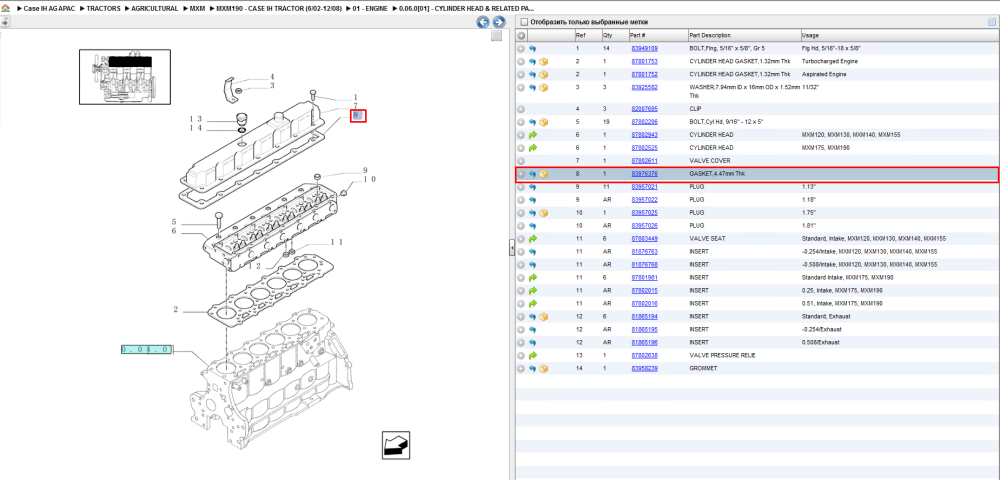Click box icon on INSERT Standard, Exhaust row
The width and height of the screenshot is (1000, 480).
pos(544,316)
